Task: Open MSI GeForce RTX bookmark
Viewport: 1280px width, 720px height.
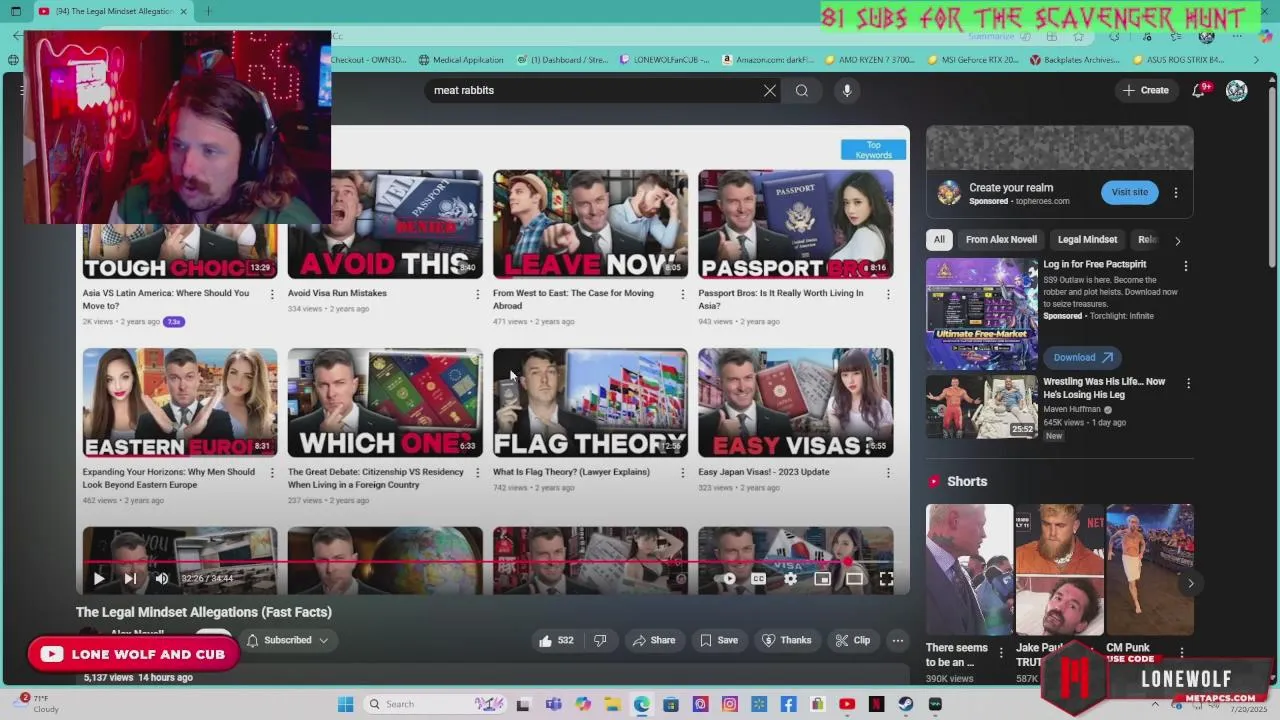Action: click(x=972, y=60)
